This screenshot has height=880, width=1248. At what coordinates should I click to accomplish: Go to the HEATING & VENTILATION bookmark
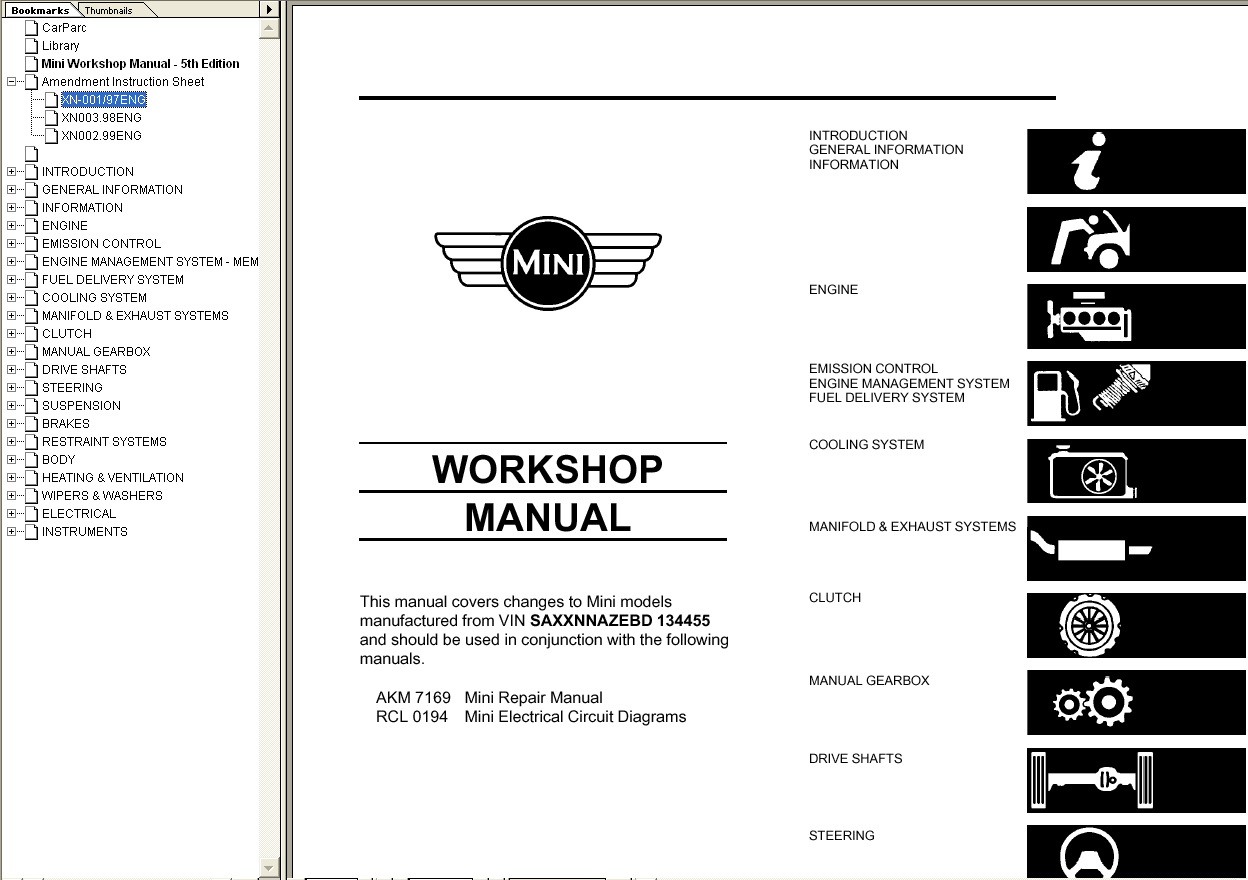[113, 478]
